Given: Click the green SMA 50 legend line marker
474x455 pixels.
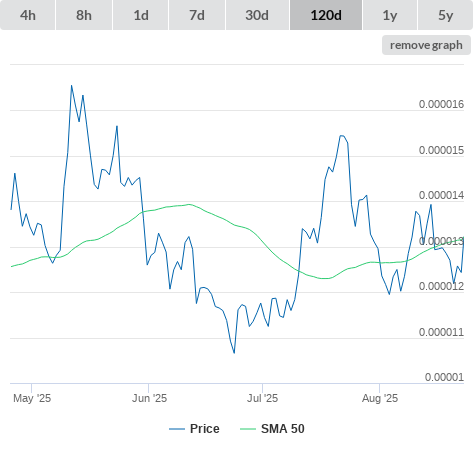Looking at the screenshot, I should point(248,429).
